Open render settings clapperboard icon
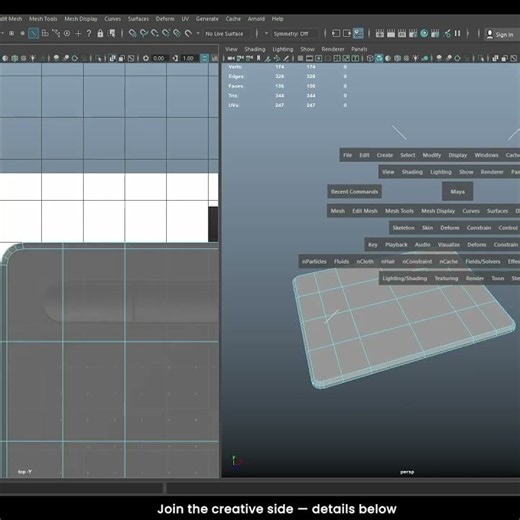Viewport: 520px width, 520px height. click(x=413, y=33)
